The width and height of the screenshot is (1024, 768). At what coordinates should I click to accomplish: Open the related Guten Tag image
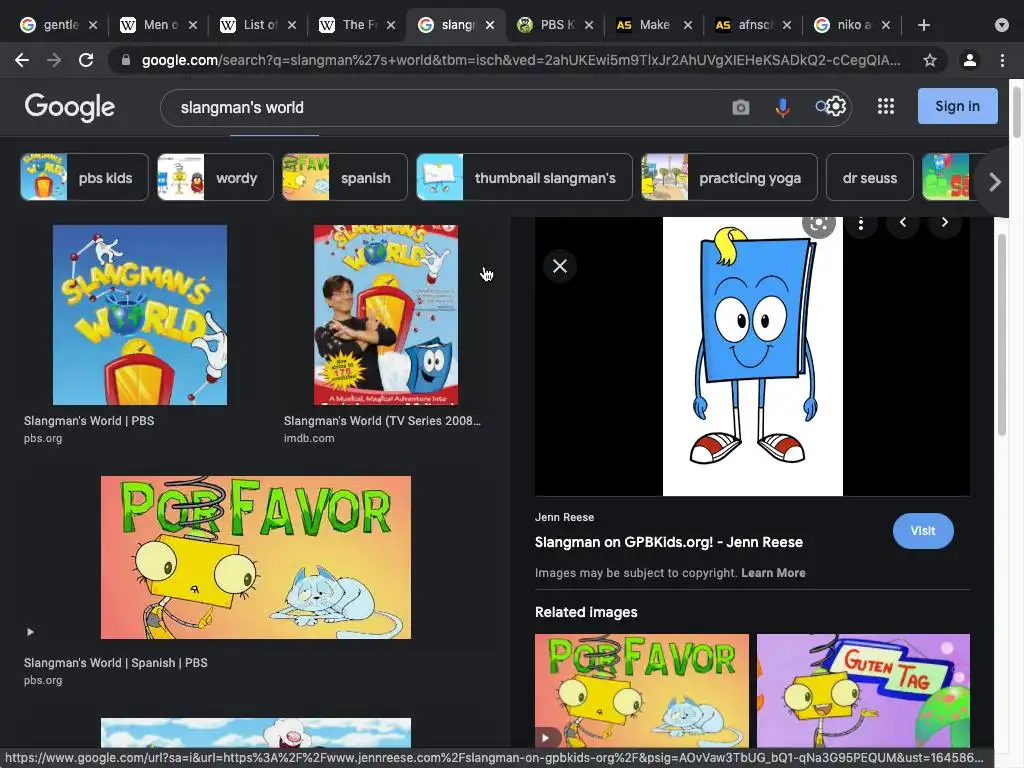click(863, 690)
